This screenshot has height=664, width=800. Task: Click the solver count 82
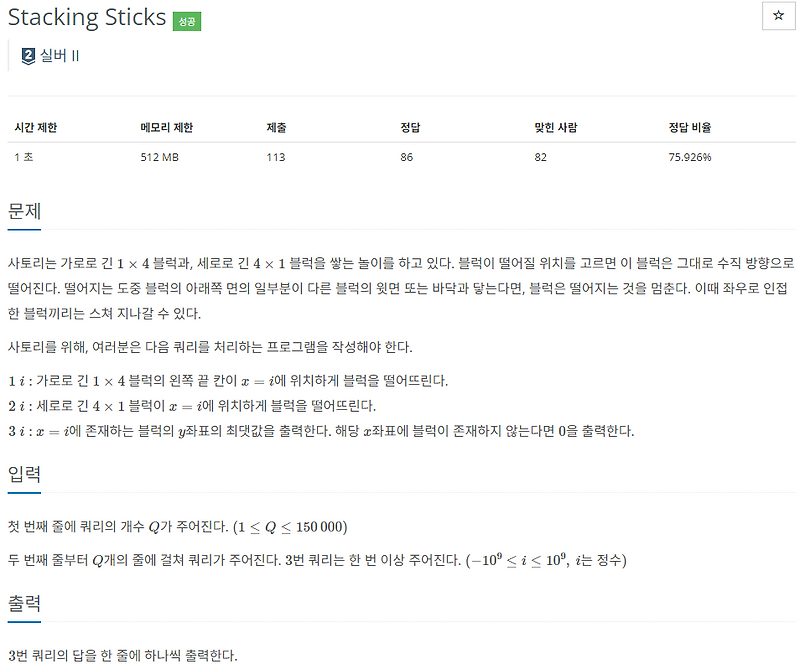point(540,157)
